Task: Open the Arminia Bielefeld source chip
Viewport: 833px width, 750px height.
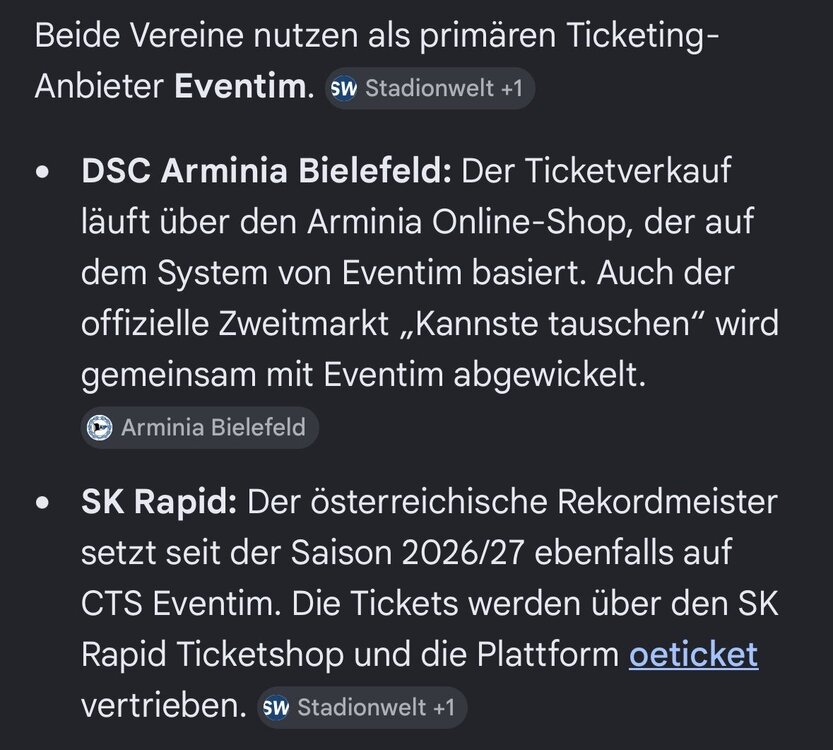Action: (200, 427)
